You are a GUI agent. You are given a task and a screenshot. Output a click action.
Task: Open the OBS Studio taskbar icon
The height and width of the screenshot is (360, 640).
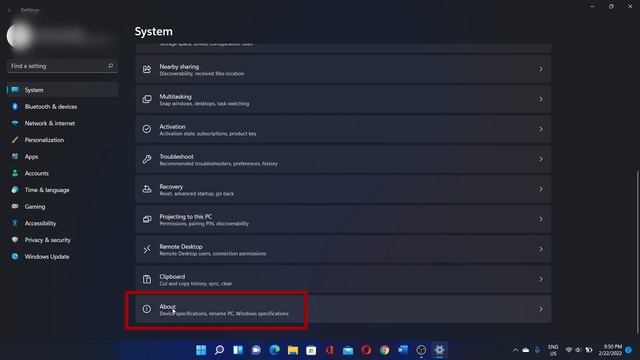coord(421,350)
